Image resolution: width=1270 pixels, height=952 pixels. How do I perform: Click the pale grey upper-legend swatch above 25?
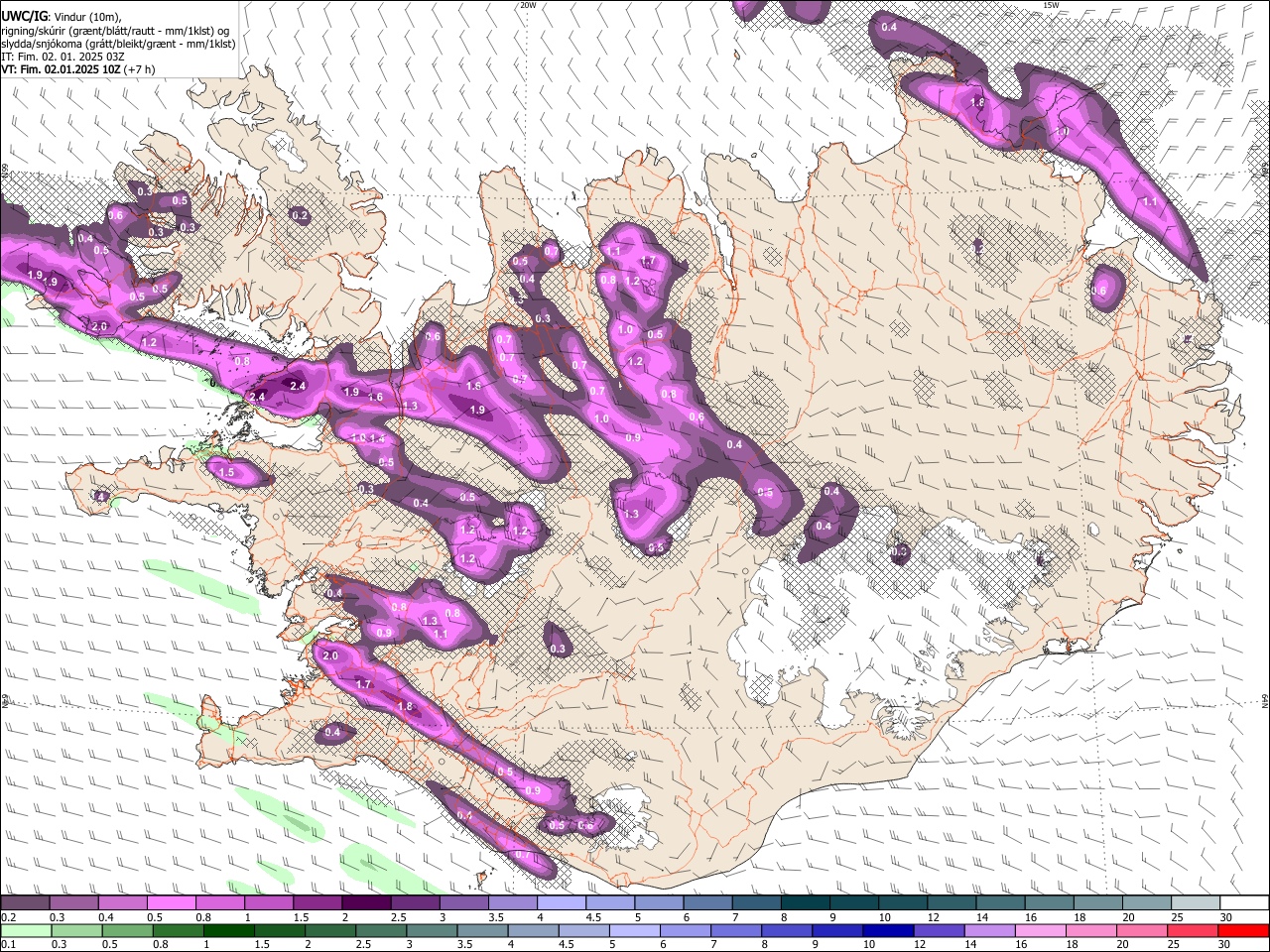click(1196, 903)
